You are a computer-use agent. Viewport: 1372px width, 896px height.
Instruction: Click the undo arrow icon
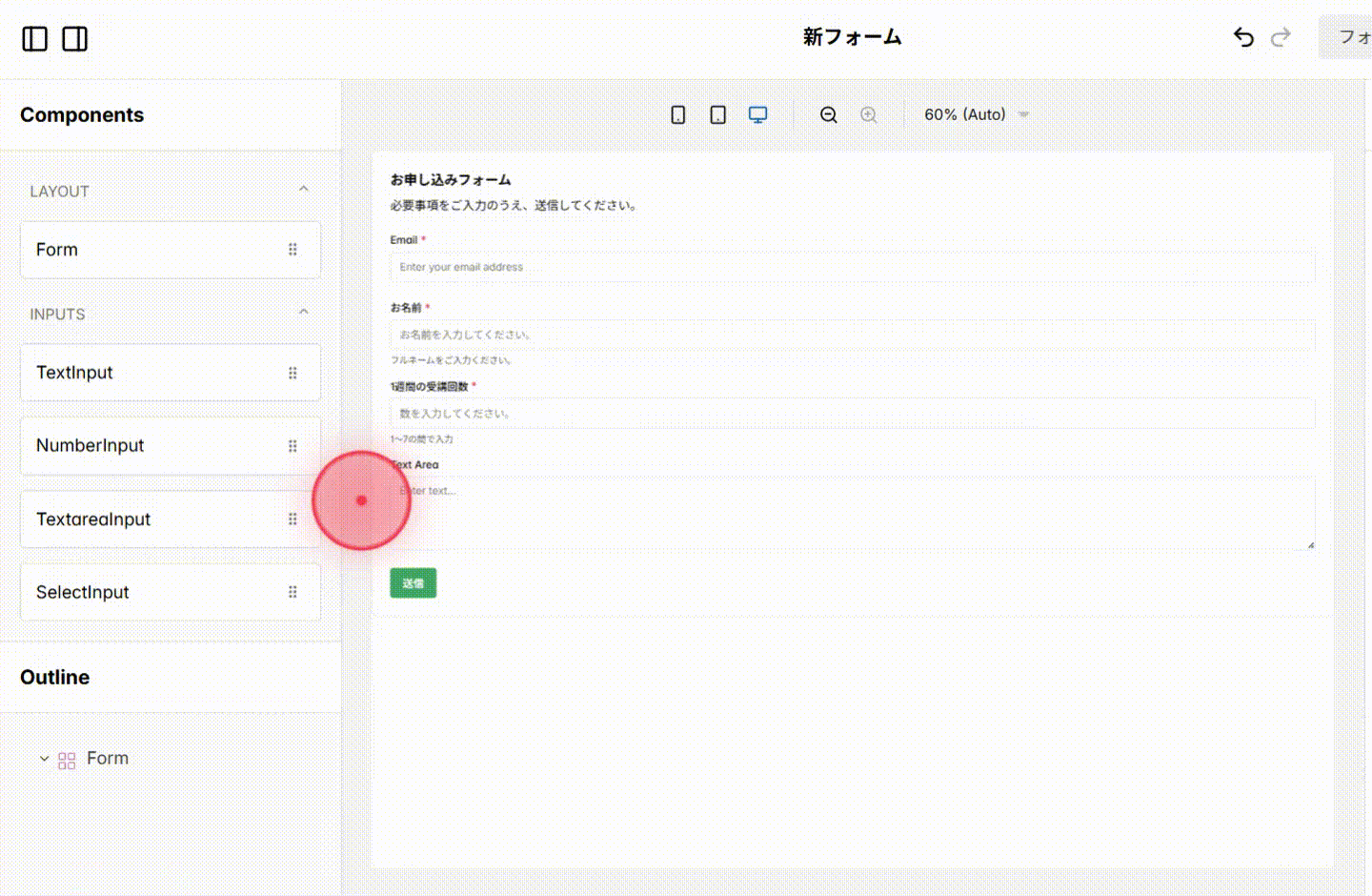point(1243,37)
